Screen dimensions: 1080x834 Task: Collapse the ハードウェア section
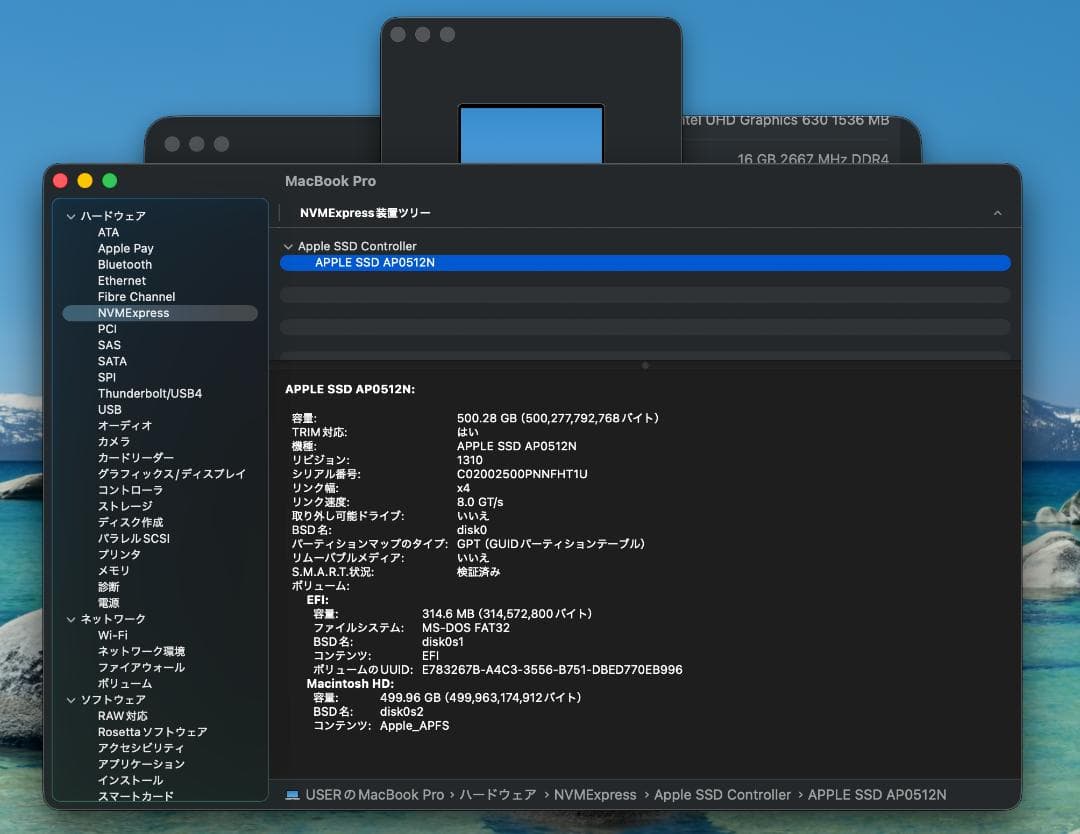71,216
